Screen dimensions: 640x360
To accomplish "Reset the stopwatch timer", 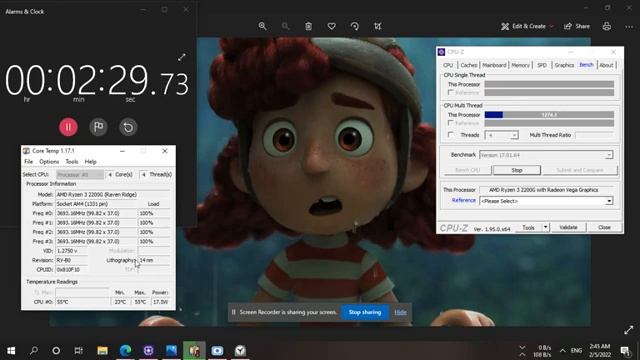I will 128,127.
